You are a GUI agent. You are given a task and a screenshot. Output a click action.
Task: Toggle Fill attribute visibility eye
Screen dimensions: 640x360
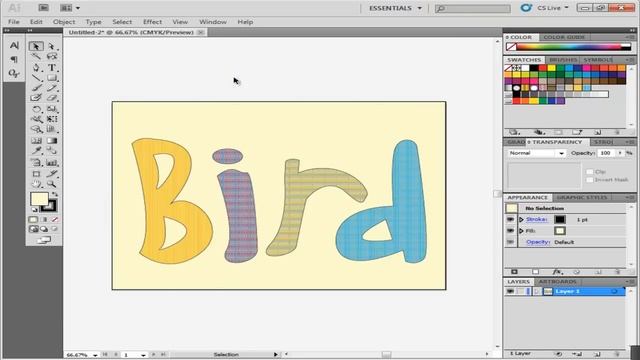pos(510,231)
